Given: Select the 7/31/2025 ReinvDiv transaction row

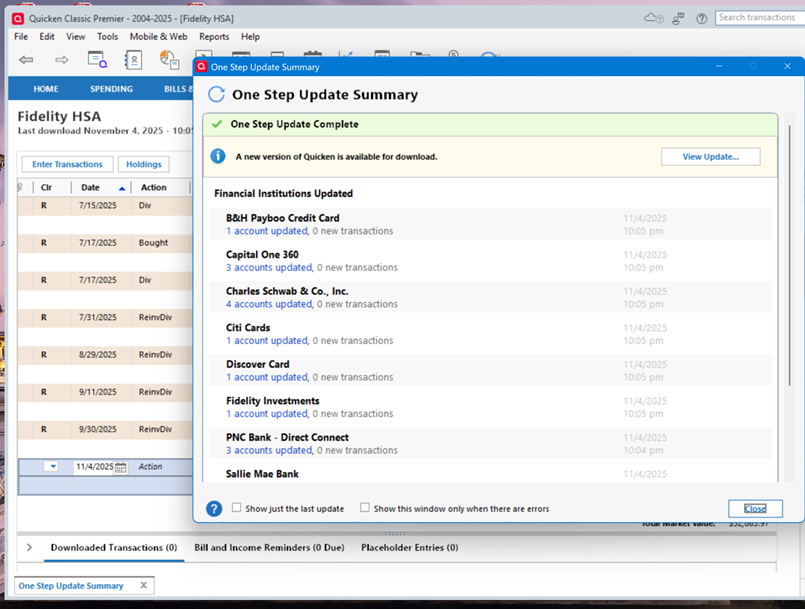Looking at the screenshot, I should (x=105, y=317).
